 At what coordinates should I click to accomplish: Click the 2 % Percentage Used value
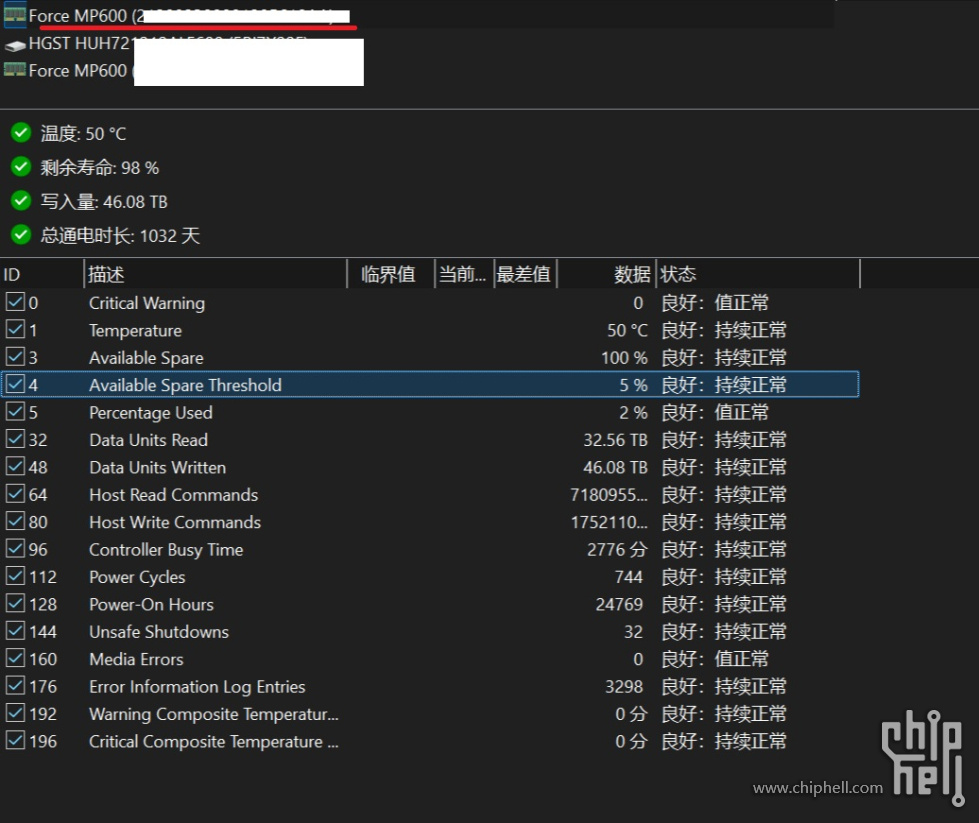(633, 413)
